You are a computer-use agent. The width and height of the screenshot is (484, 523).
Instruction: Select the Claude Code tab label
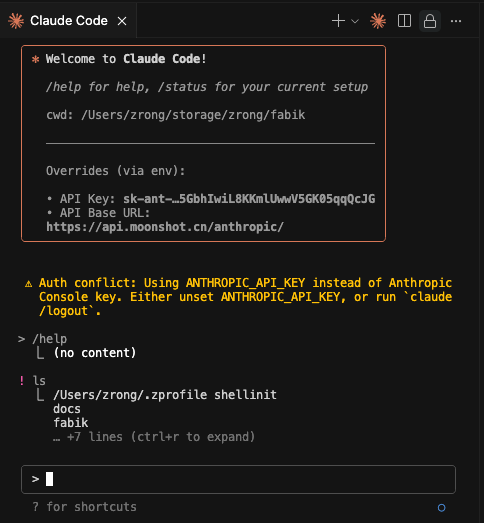coord(69,21)
